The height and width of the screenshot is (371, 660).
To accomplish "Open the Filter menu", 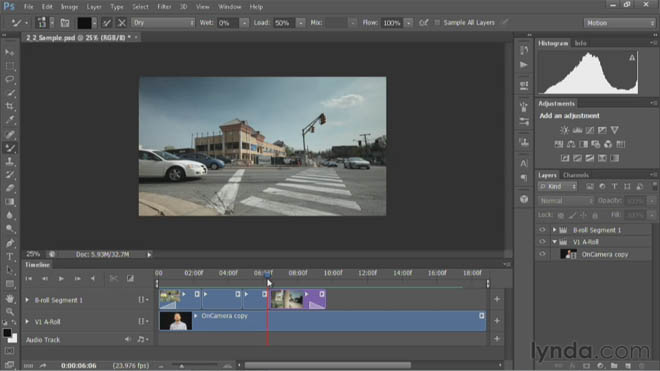I will click(164, 7).
